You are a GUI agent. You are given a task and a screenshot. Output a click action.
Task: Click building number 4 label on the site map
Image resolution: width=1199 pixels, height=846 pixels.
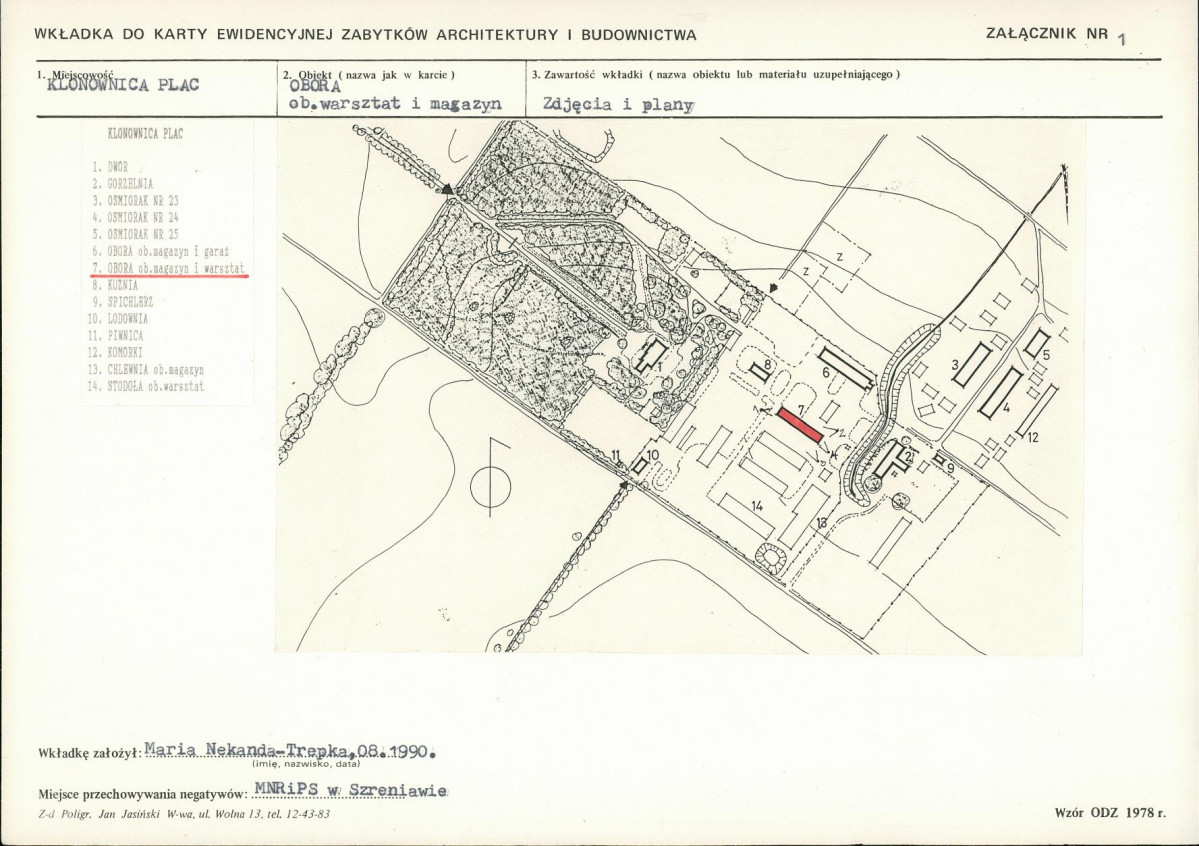[x=1006, y=408]
